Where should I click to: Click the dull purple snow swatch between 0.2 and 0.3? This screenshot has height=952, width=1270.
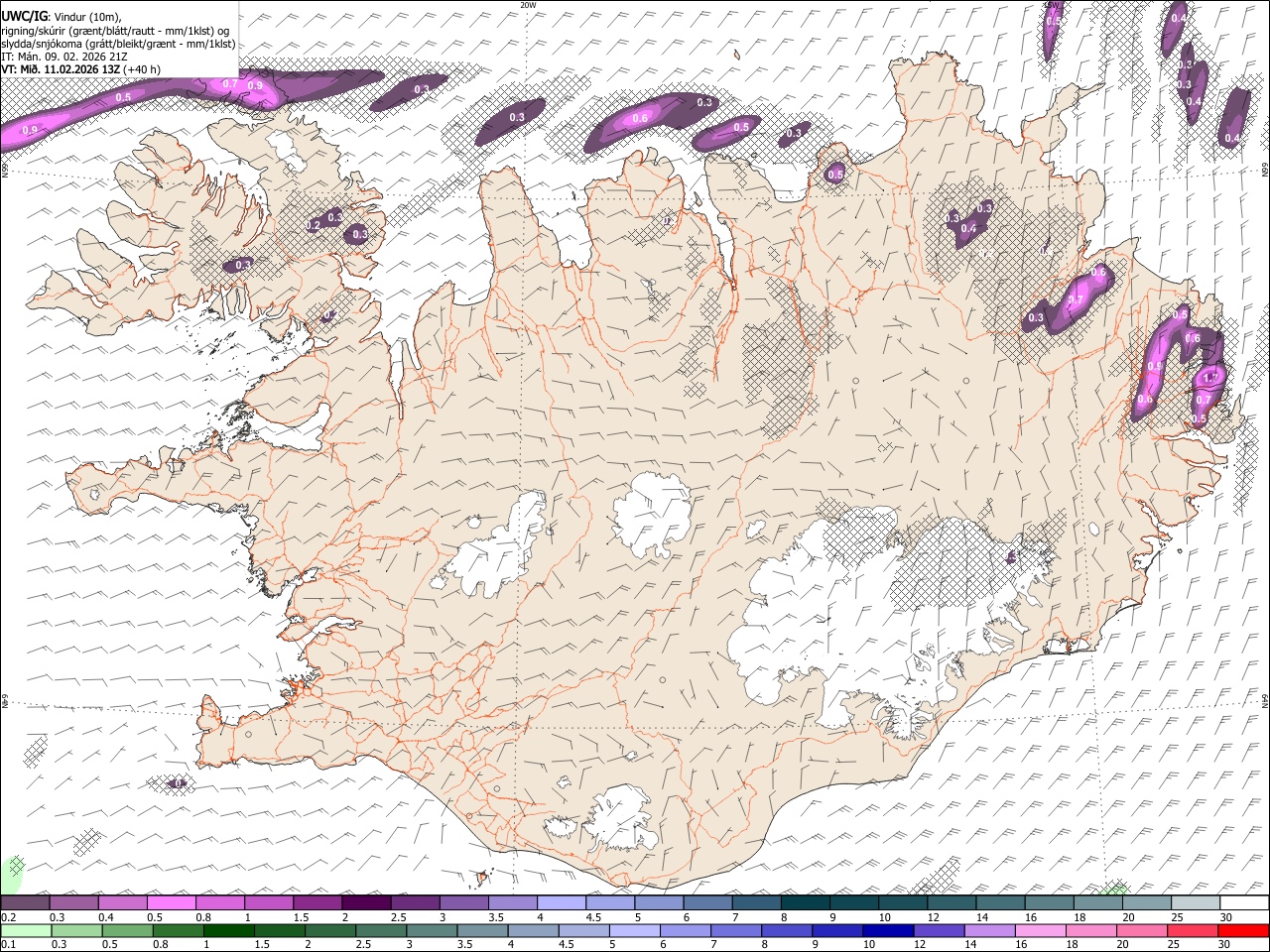coord(26,903)
